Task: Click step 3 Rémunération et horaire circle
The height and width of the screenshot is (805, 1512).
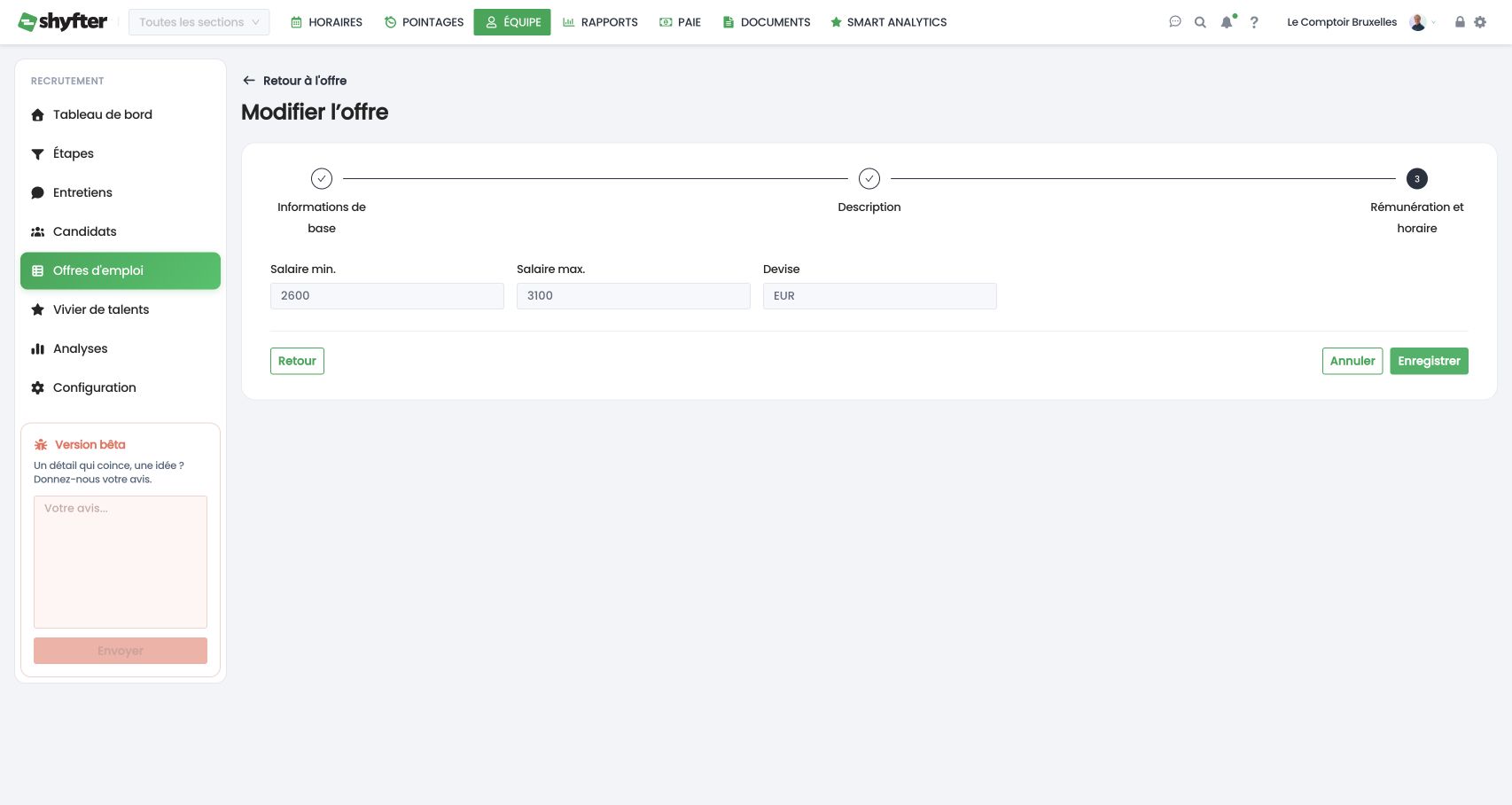Action: point(1417,179)
